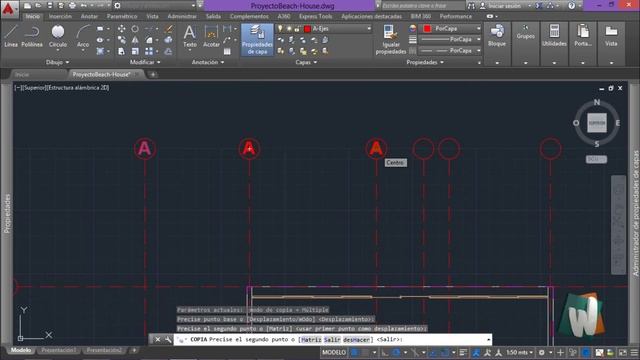This screenshot has width=640, height=360.
Task: Toggle hardware acceleration in status bar
Action: [x=586, y=352]
